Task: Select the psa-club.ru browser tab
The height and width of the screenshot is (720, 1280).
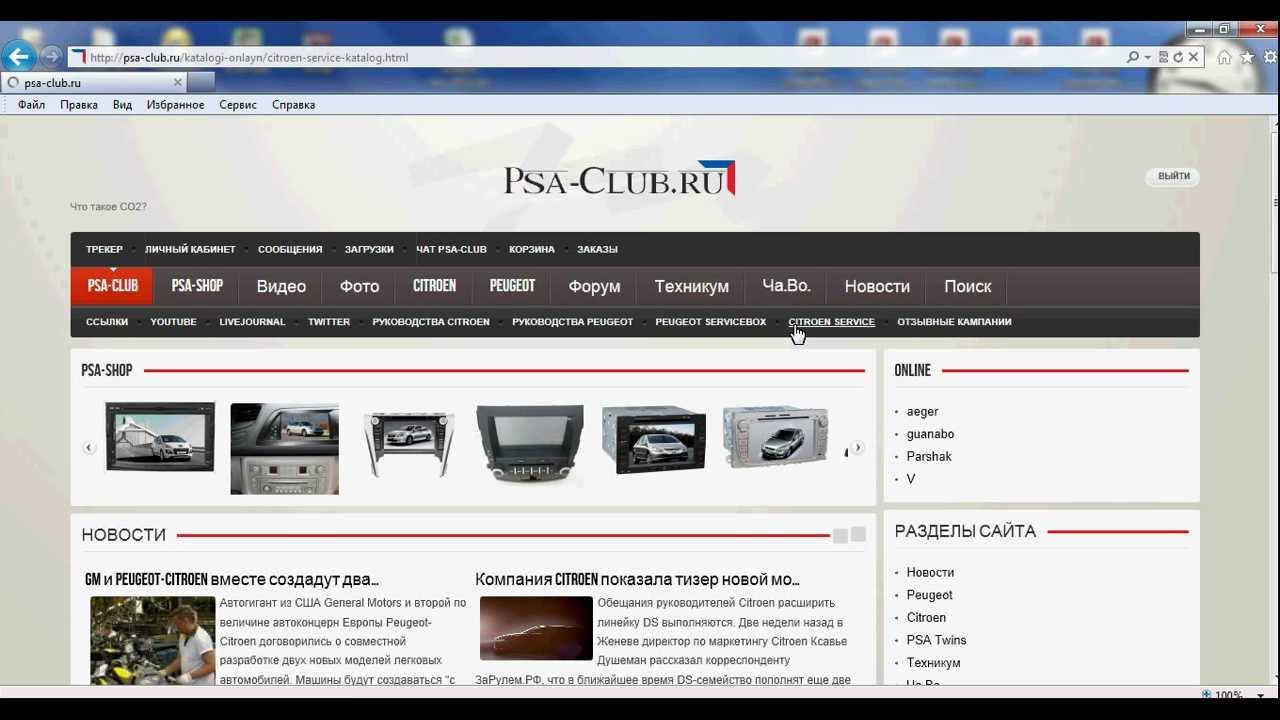Action: pos(94,82)
